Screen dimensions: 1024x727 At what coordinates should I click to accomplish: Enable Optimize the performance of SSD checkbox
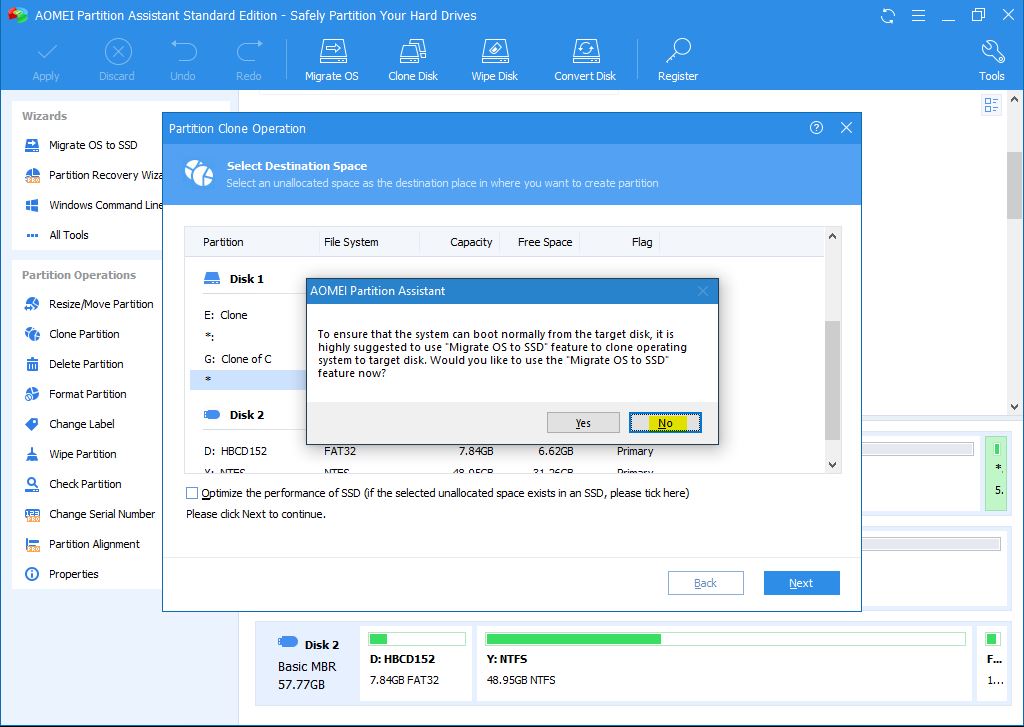[x=192, y=493]
